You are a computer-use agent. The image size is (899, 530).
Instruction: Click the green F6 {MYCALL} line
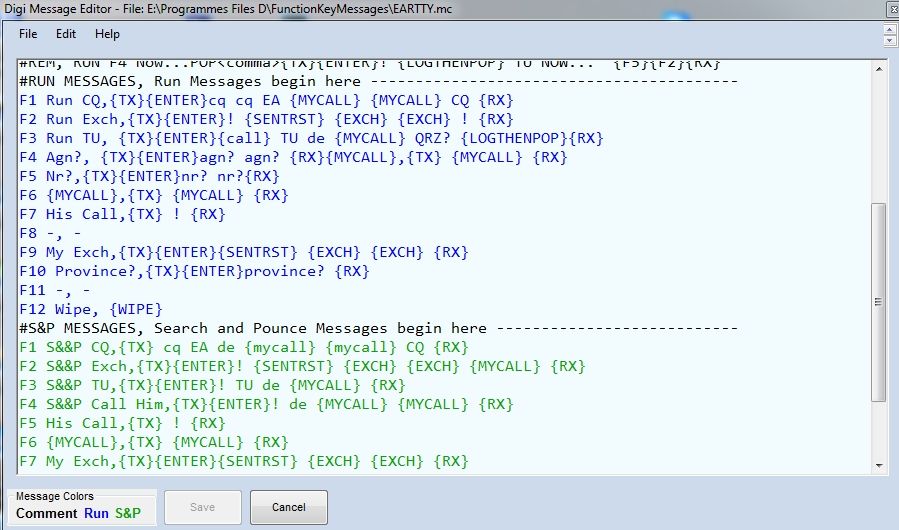154,442
